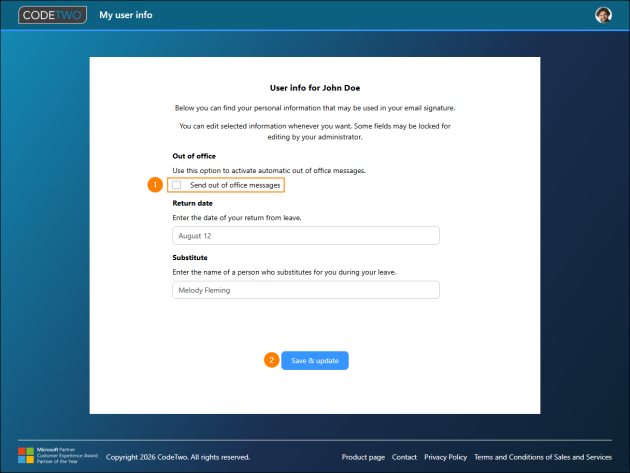
Task: Click the Substitute section heading
Action: pyautogui.click(x=190, y=258)
